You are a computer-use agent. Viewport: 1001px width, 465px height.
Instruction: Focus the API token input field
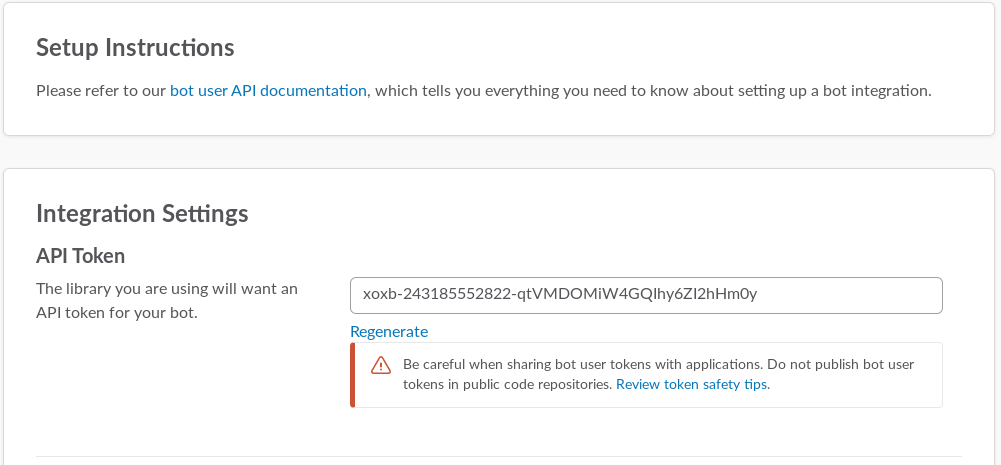click(x=850, y=295)
